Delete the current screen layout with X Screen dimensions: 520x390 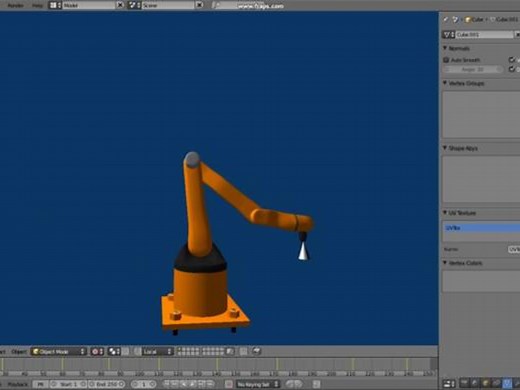click(x=120, y=5)
